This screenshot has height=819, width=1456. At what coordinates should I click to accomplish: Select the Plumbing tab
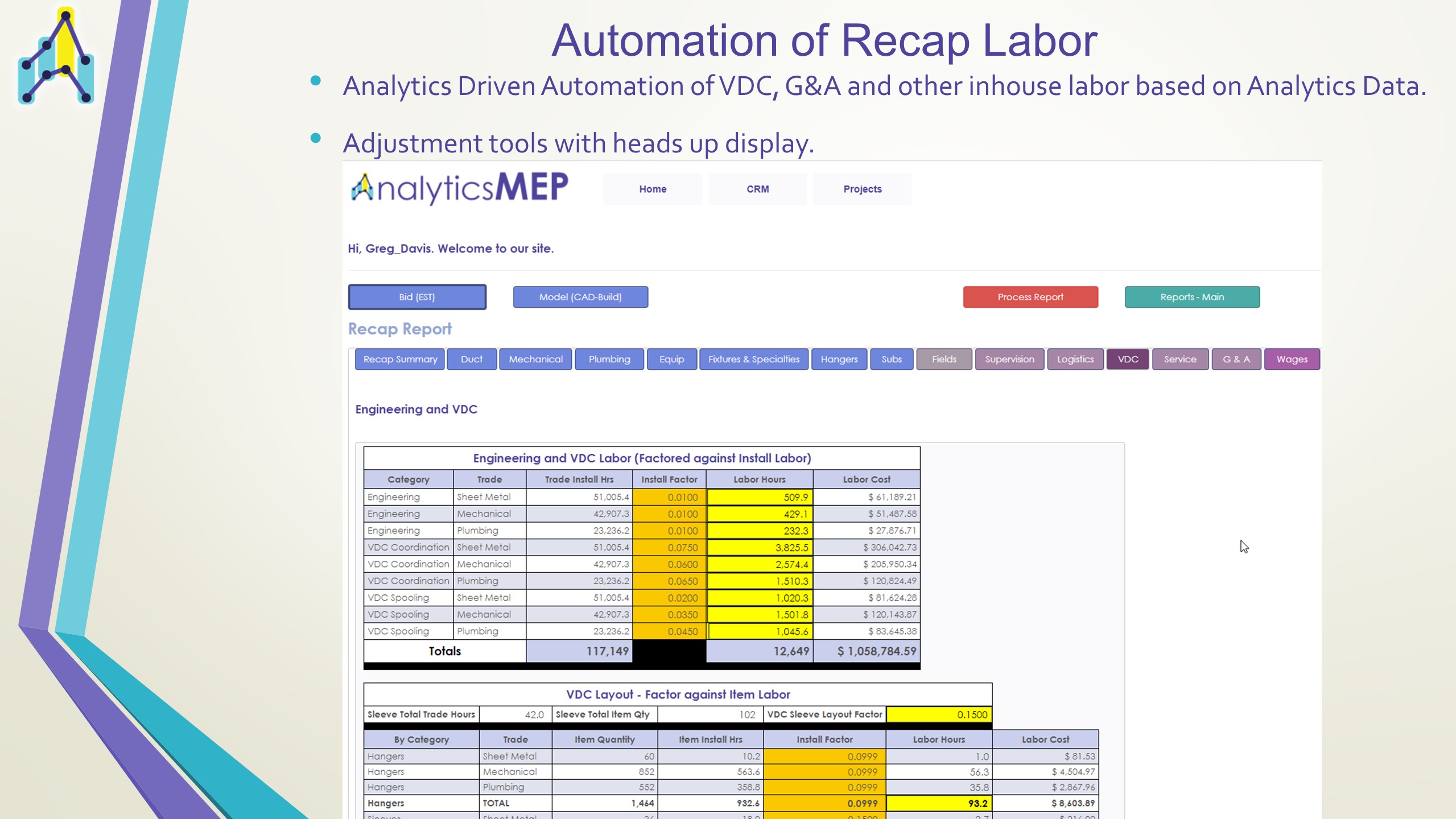pyautogui.click(x=609, y=359)
